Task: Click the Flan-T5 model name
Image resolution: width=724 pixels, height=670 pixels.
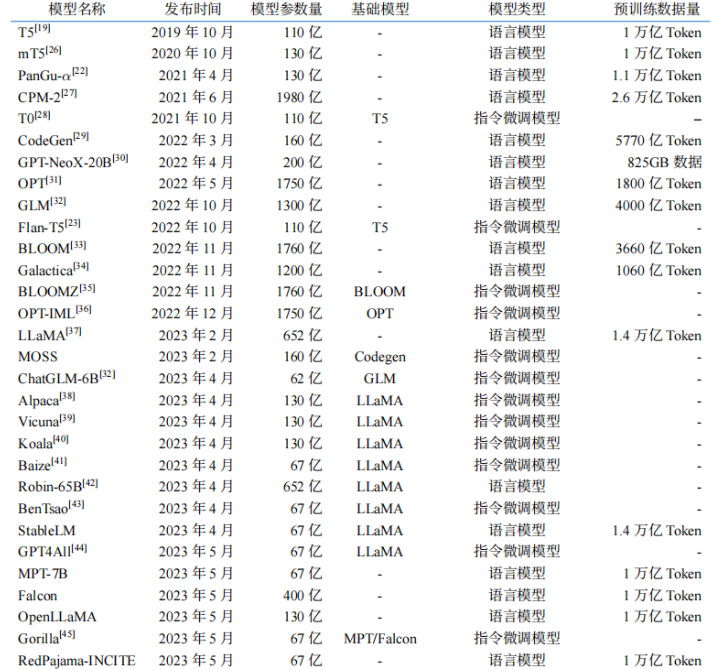Action: (49, 226)
